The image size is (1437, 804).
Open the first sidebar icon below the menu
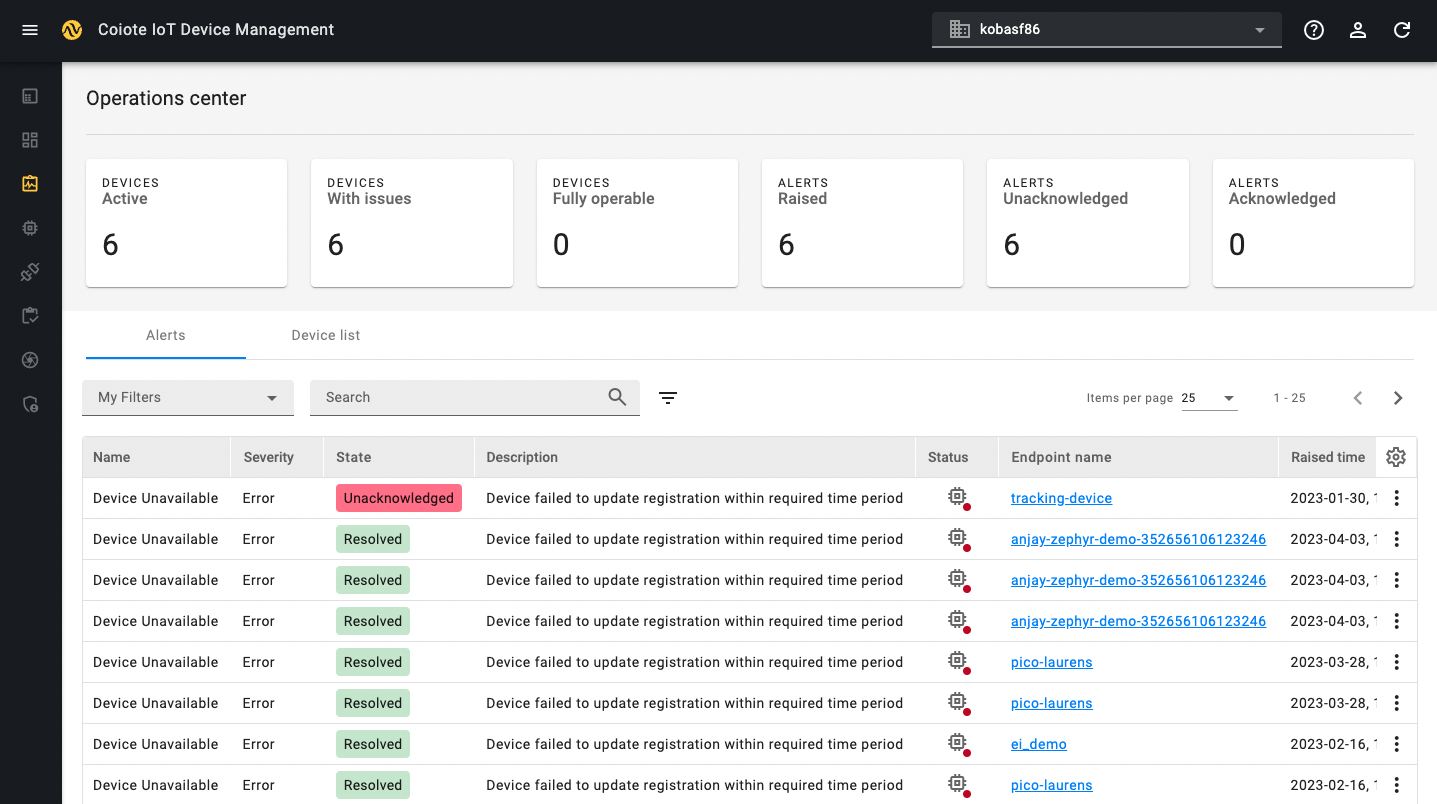click(30, 97)
